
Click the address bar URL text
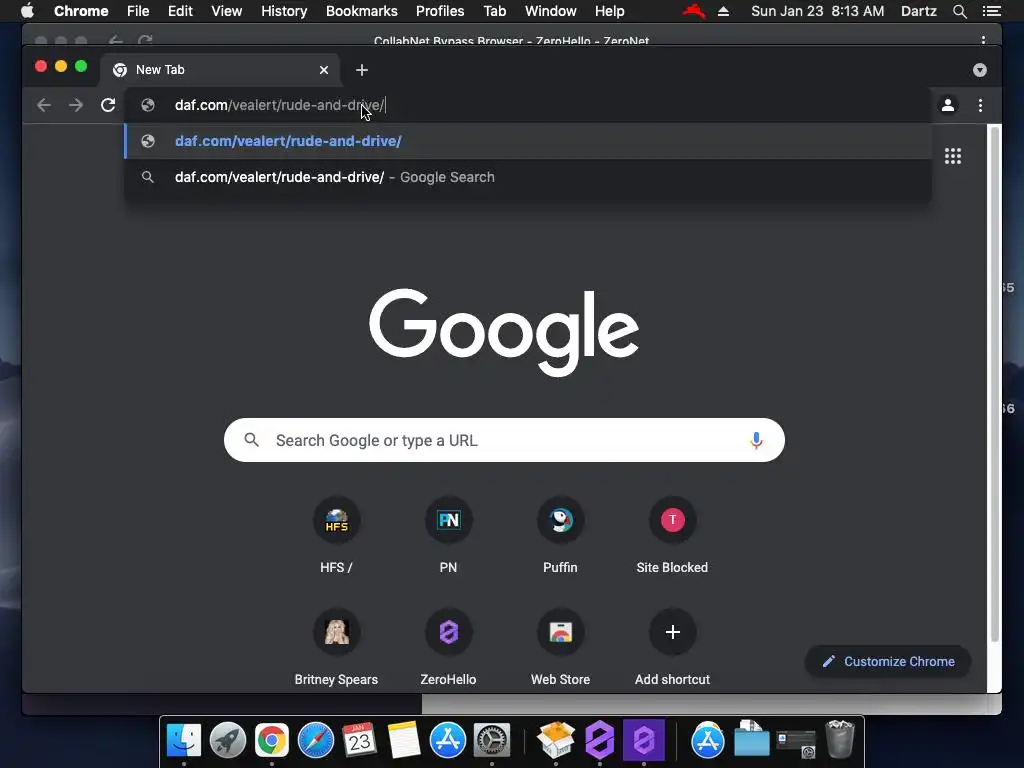click(280, 105)
